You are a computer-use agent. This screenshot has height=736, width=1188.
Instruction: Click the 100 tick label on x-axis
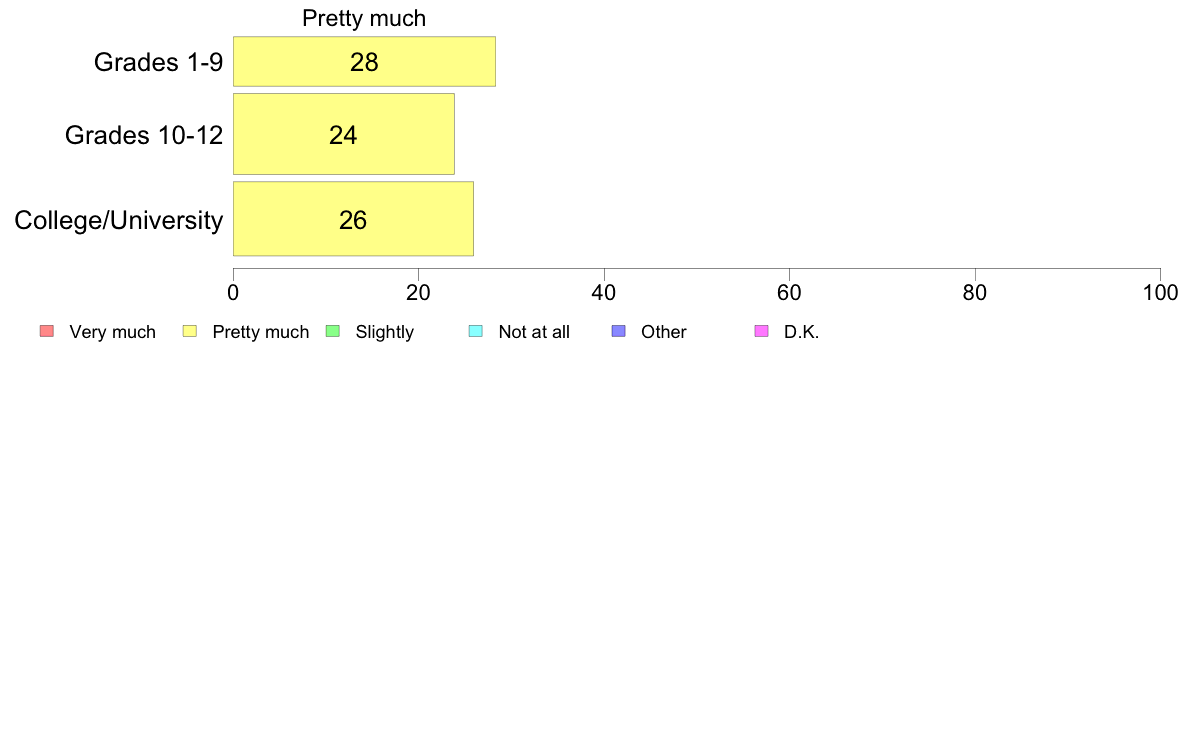(1159, 292)
